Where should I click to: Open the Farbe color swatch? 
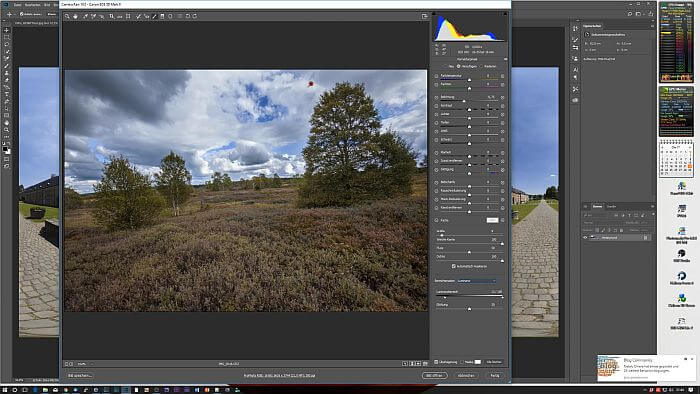click(x=492, y=220)
